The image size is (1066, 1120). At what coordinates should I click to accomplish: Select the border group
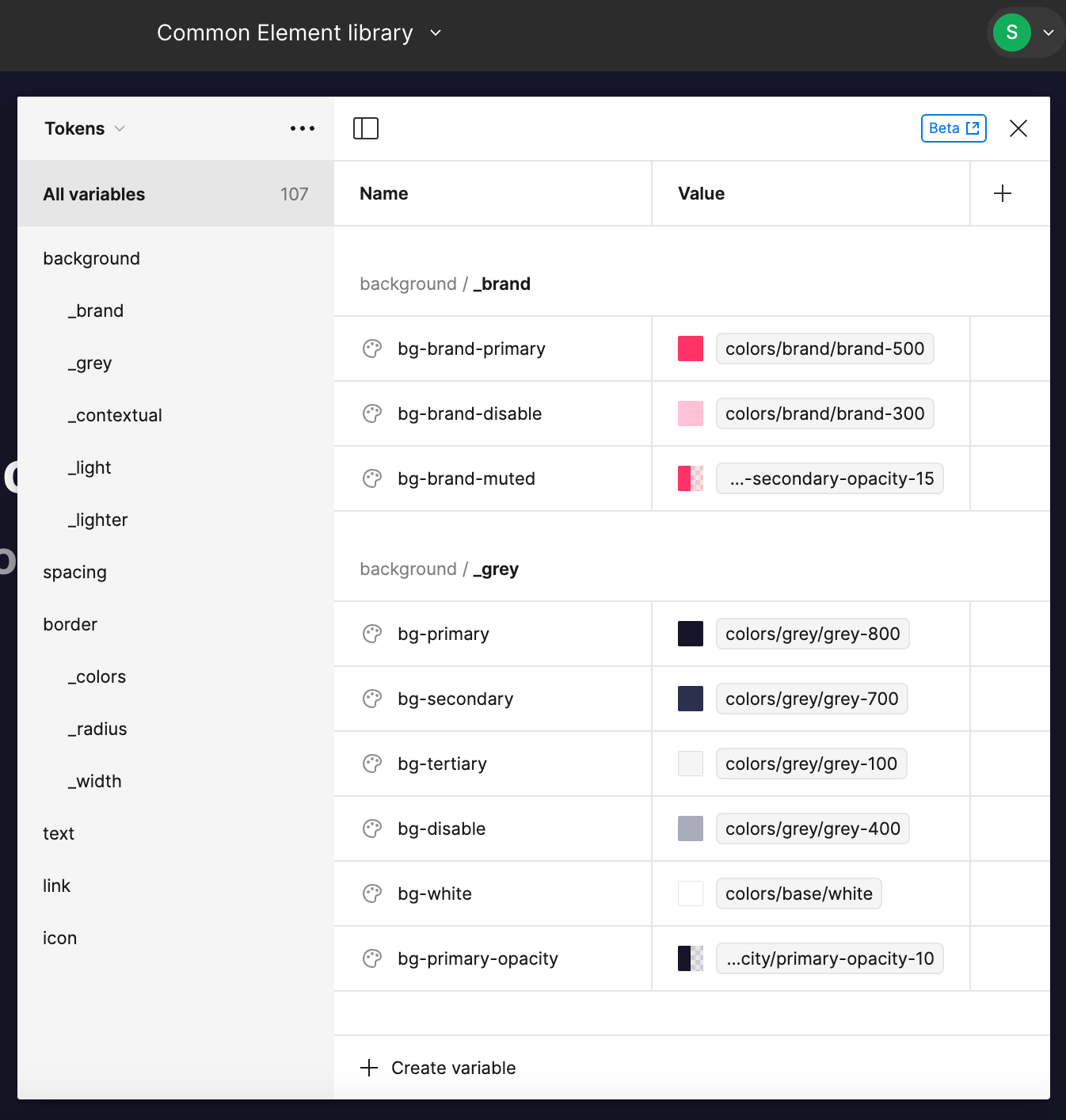click(x=70, y=624)
